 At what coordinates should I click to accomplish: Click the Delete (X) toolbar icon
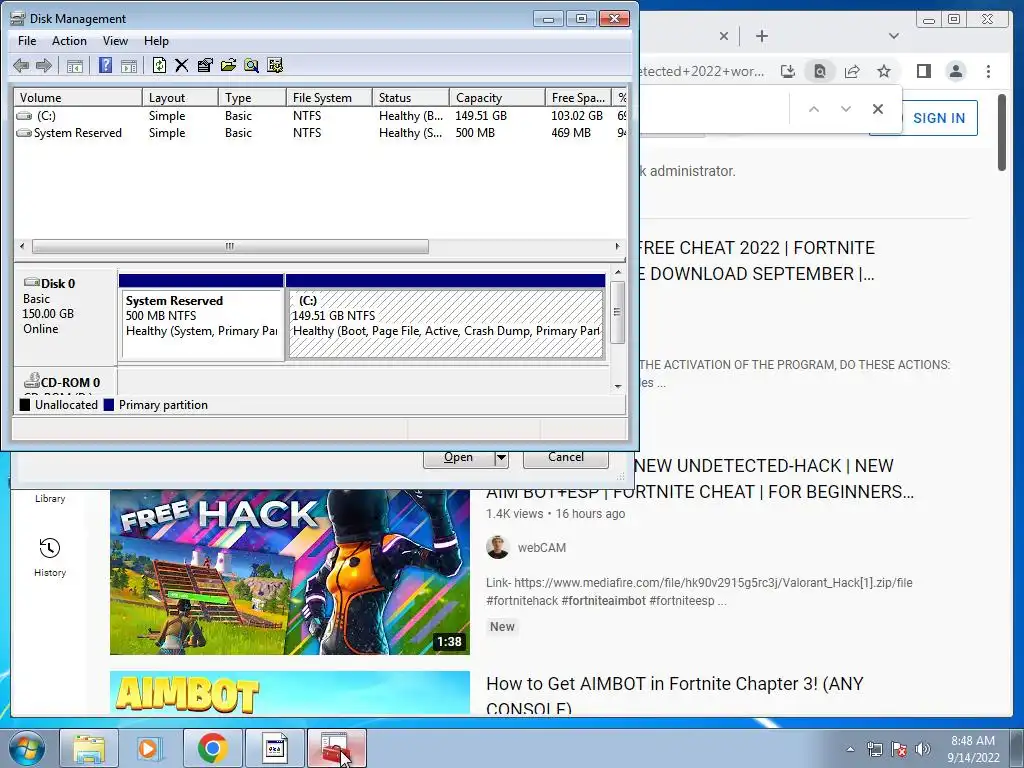tap(182, 65)
